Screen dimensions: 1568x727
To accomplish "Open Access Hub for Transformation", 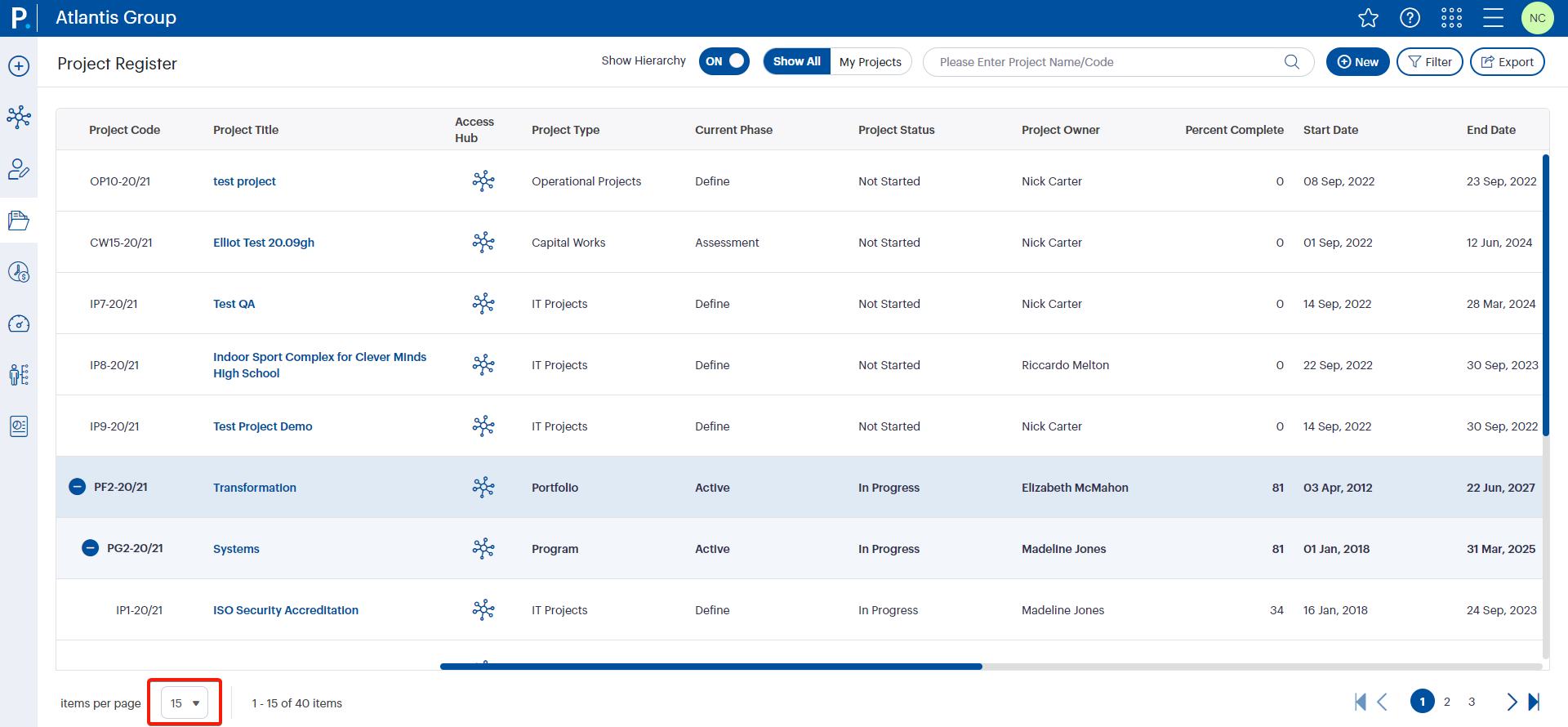I will click(x=483, y=487).
